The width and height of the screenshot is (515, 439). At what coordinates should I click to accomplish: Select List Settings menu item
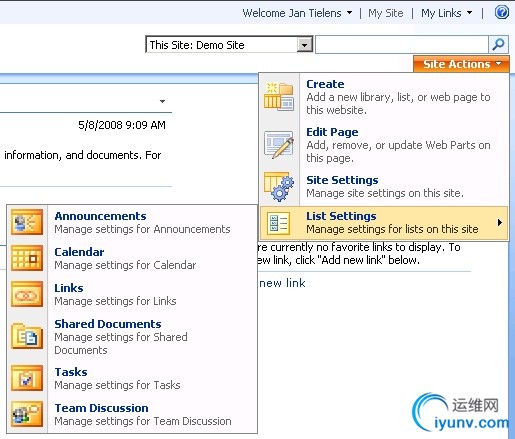point(384,223)
